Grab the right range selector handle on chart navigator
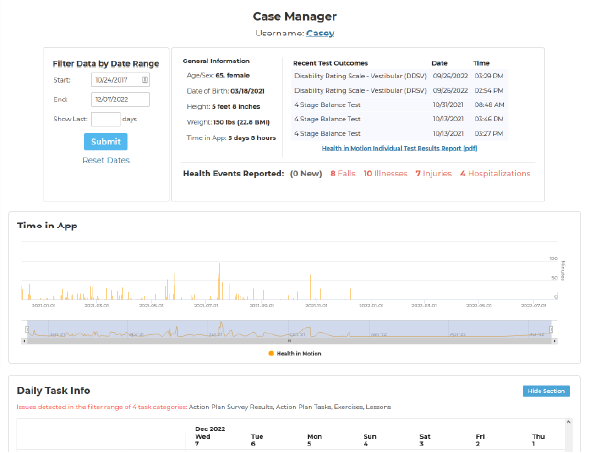This screenshot has height=453, width=589. pos(551,329)
